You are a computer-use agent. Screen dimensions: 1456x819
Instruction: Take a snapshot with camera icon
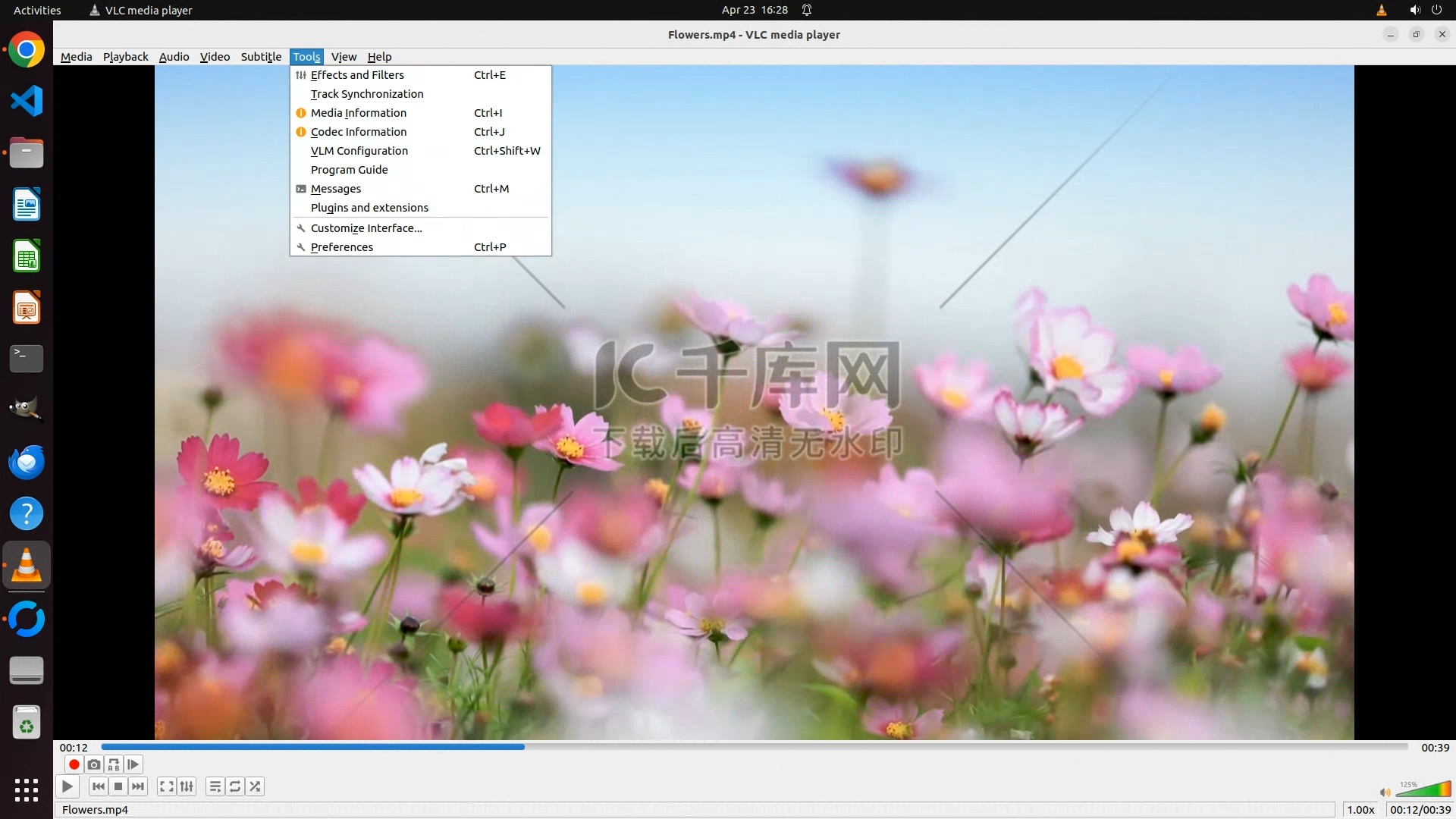point(93,764)
